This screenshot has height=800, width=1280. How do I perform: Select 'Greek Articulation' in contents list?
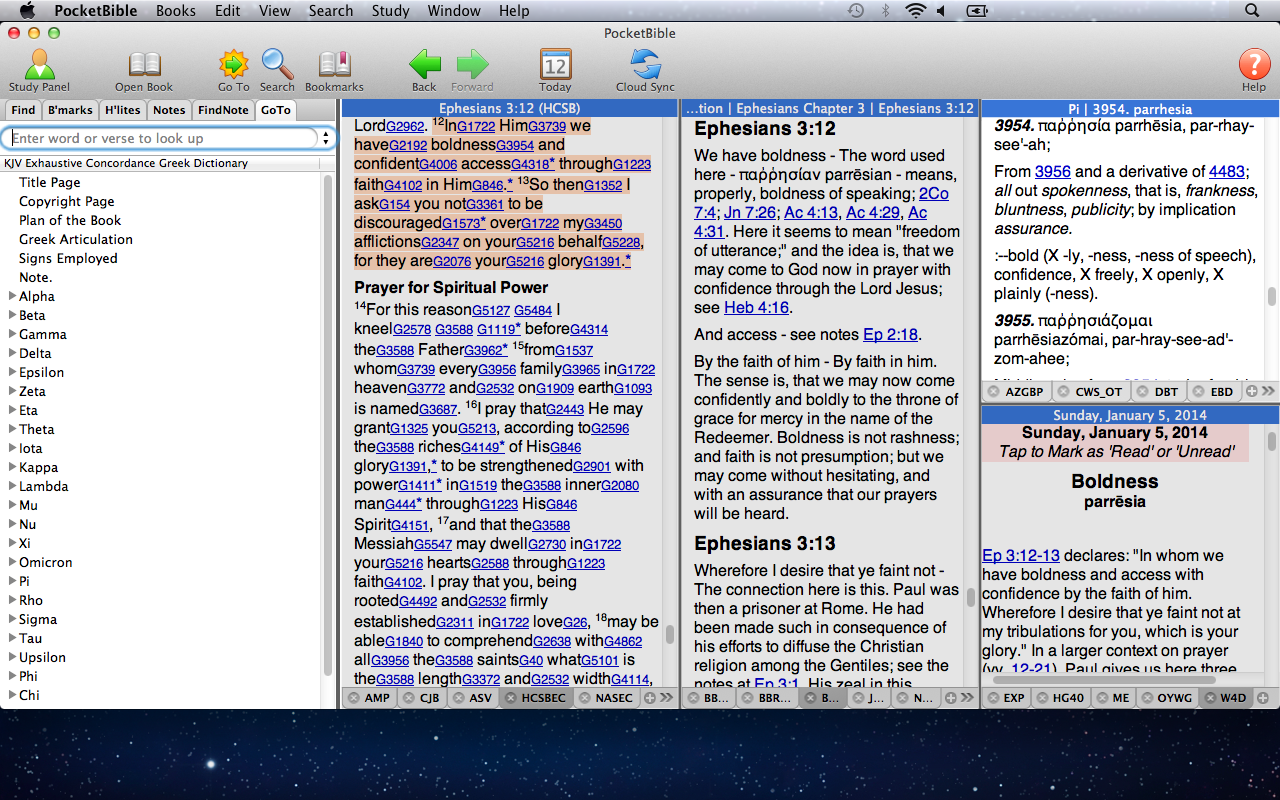point(76,239)
